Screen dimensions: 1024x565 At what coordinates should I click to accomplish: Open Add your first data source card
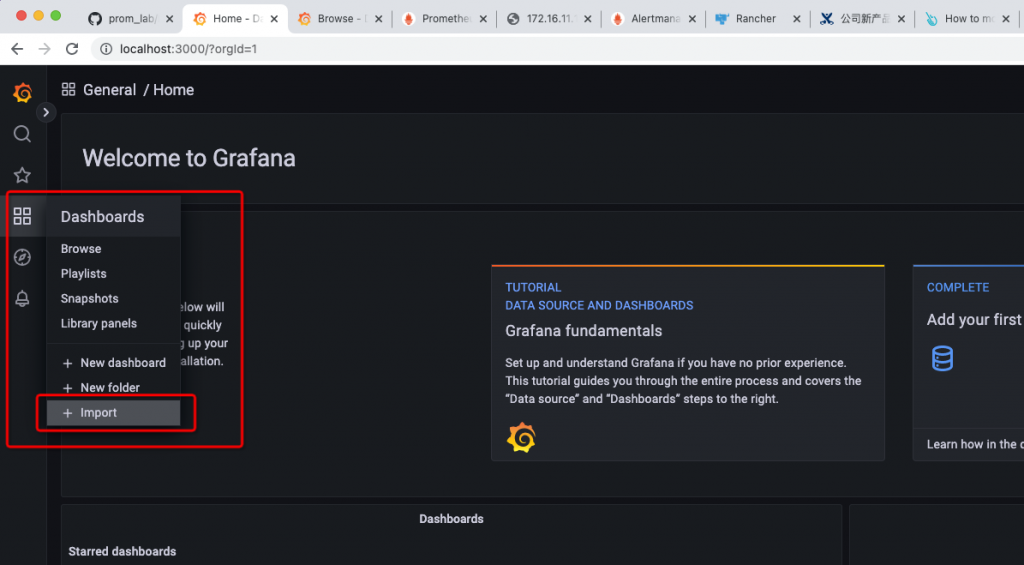[x=968, y=363]
